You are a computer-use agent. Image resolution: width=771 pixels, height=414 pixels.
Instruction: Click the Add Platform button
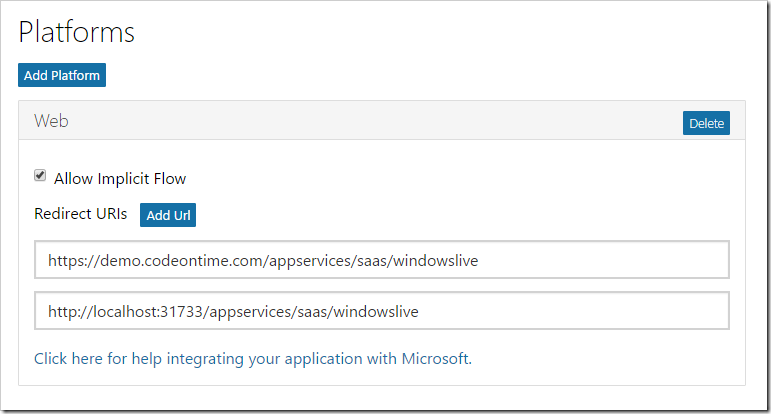62,75
